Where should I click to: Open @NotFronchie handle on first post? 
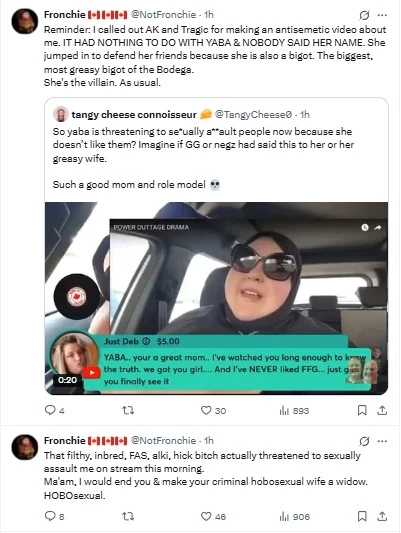pyautogui.click(x=163, y=15)
